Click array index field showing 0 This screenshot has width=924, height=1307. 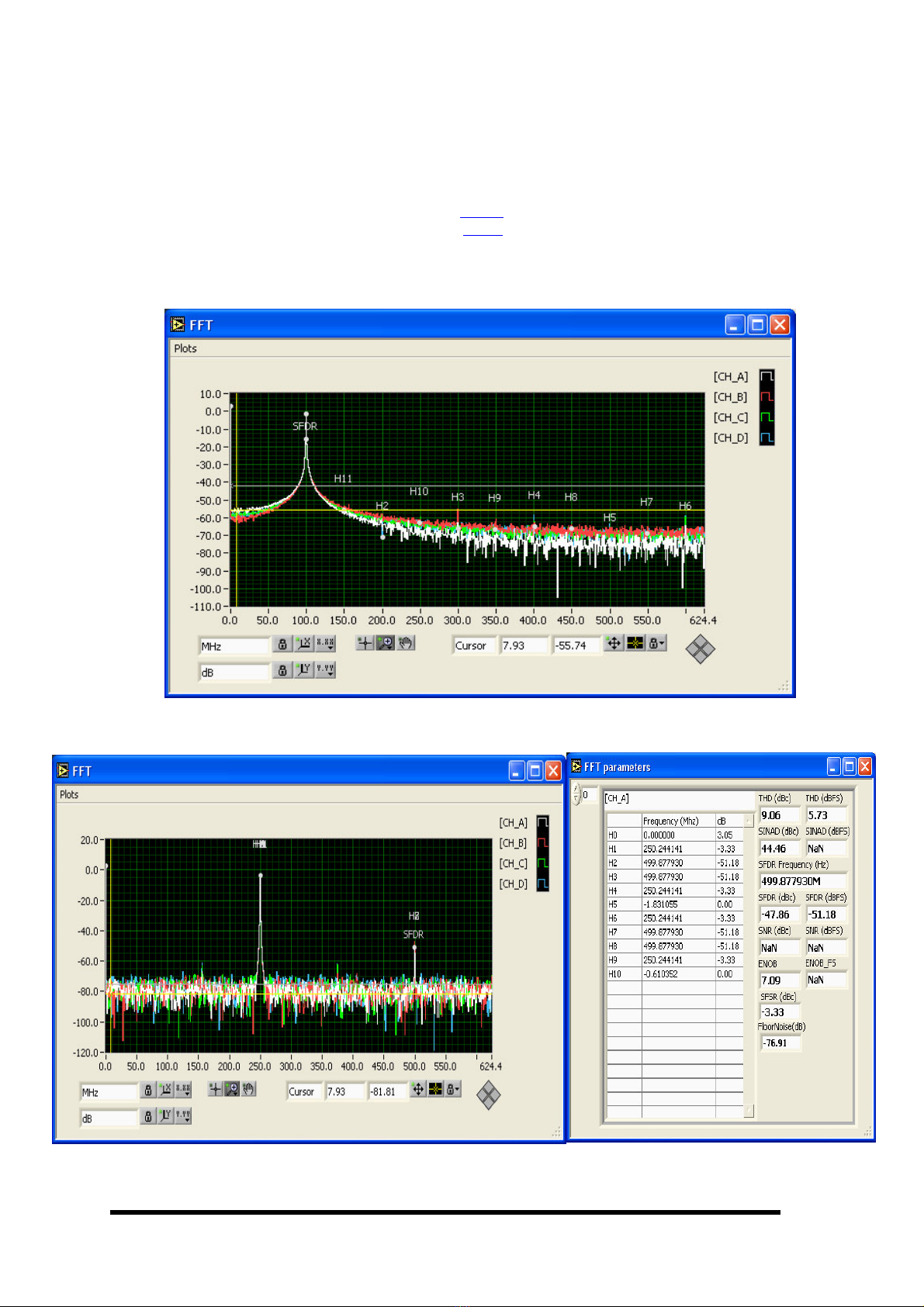(590, 795)
